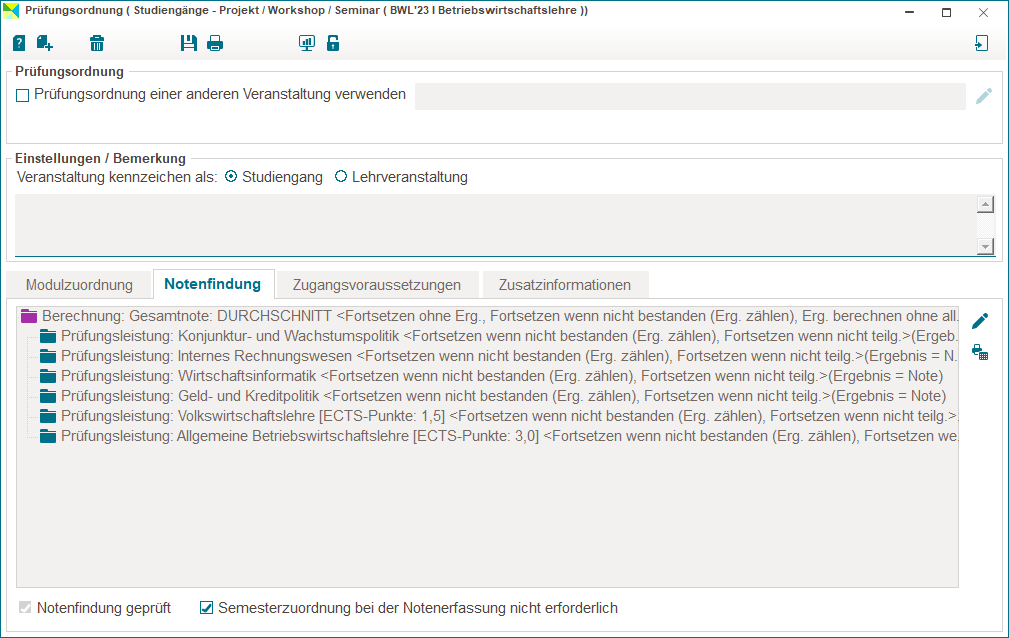This screenshot has width=1009, height=638.
Task: Click the trash delete icon
Action: tap(97, 43)
